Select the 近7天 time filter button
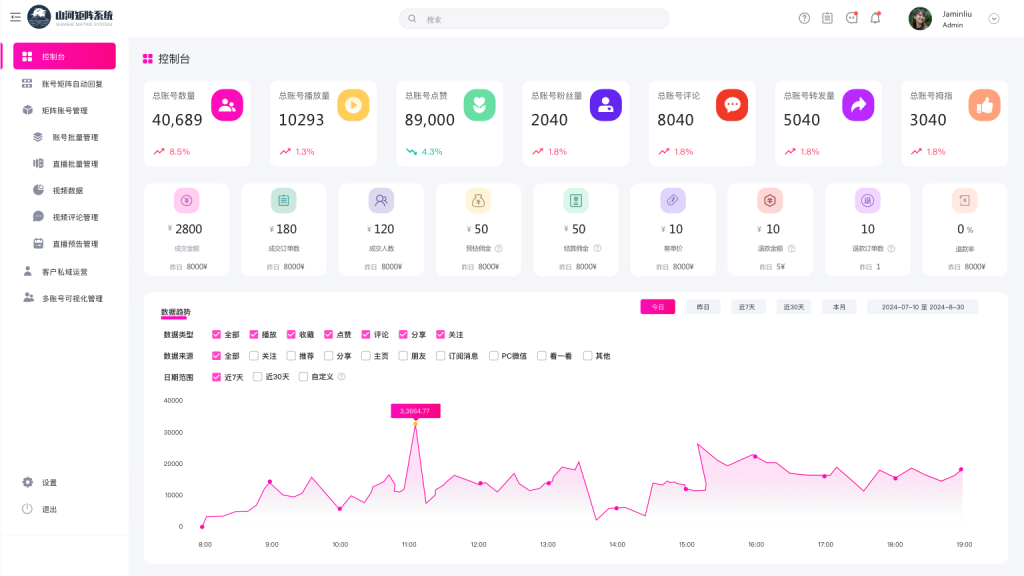This screenshot has width=1024, height=576. [x=747, y=307]
